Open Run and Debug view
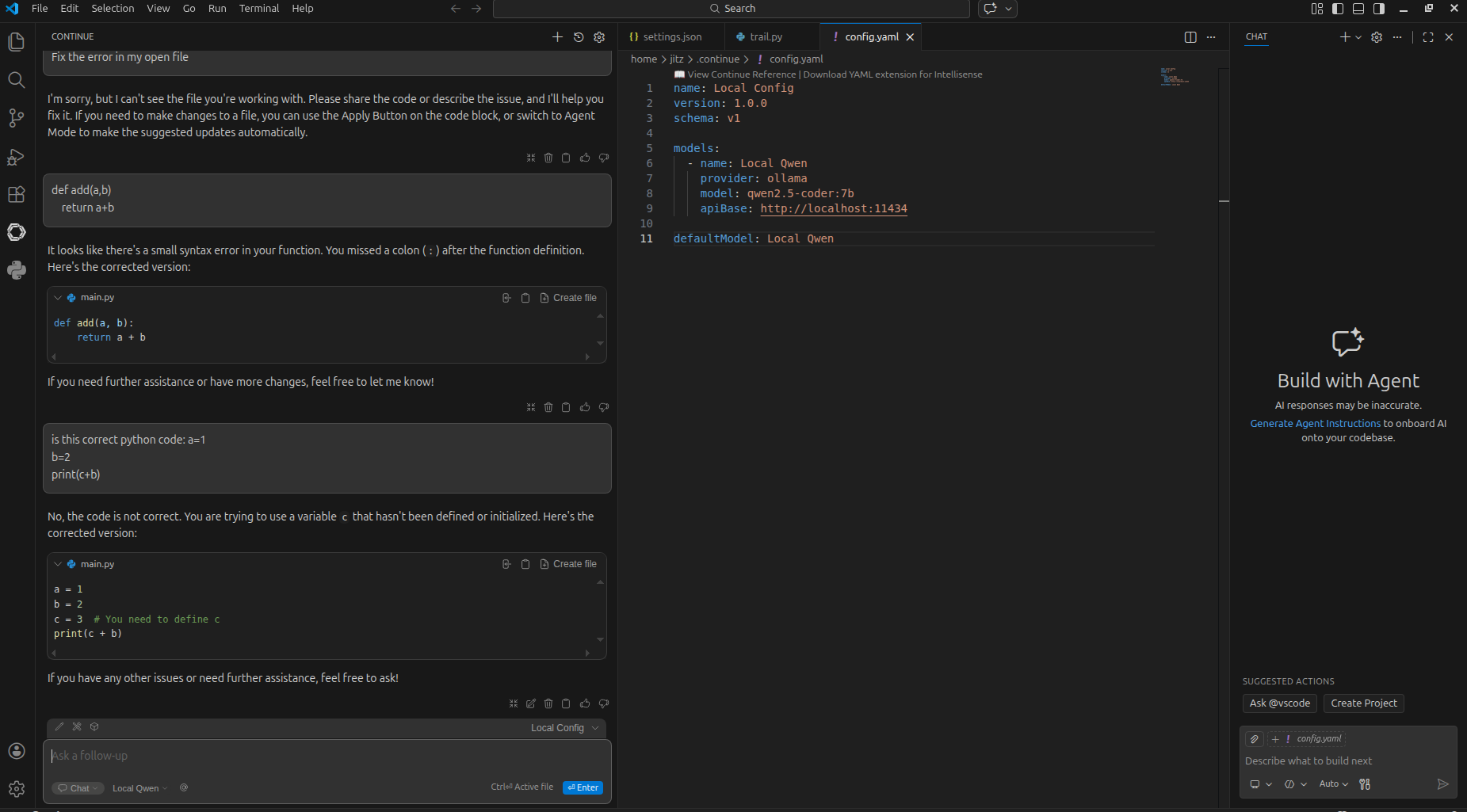This screenshot has width=1467, height=812. (x=16, y=157)
